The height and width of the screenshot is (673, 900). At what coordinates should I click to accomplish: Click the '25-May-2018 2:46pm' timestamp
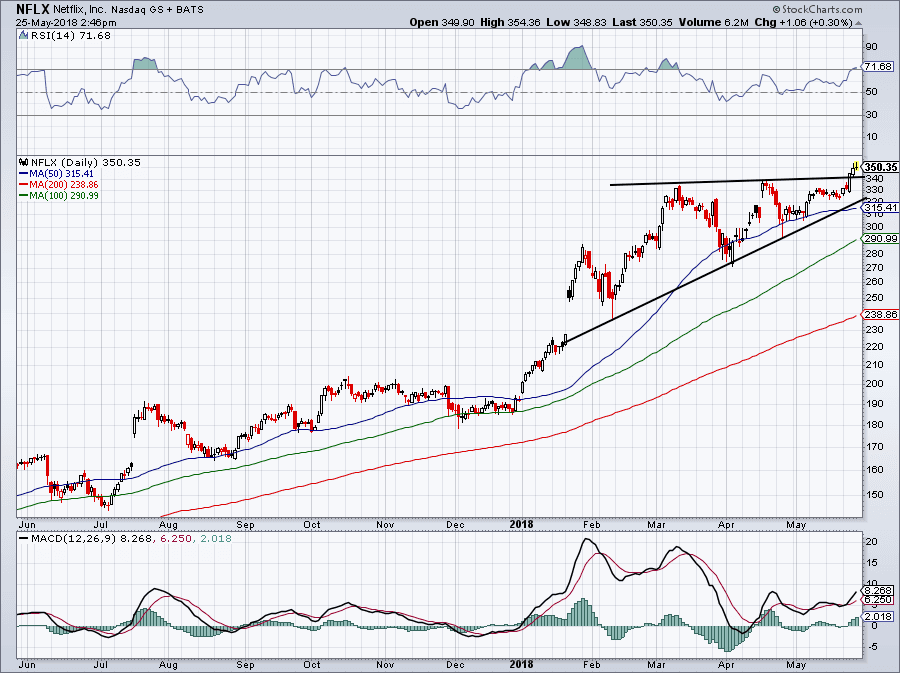pyautogui.click(x=66, y=23)
